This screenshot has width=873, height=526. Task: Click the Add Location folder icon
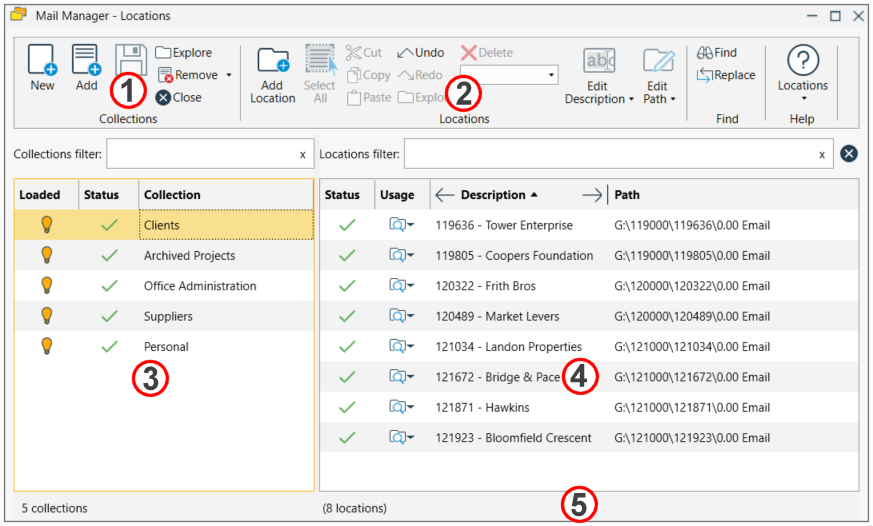pos(272,62)
